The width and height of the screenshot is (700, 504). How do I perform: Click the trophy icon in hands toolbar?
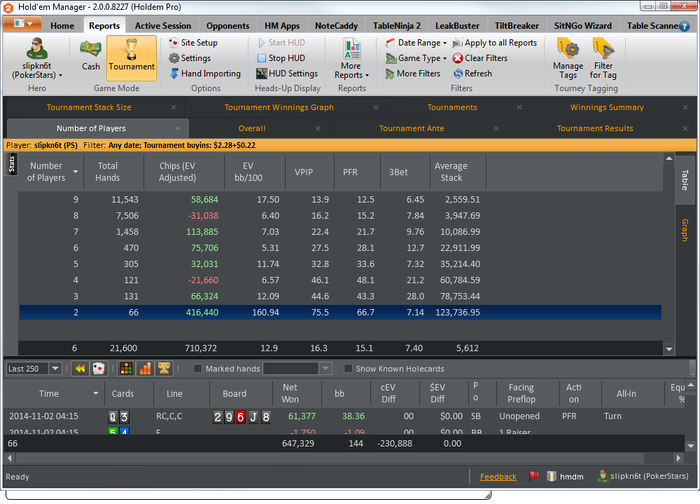click(164, 369)
